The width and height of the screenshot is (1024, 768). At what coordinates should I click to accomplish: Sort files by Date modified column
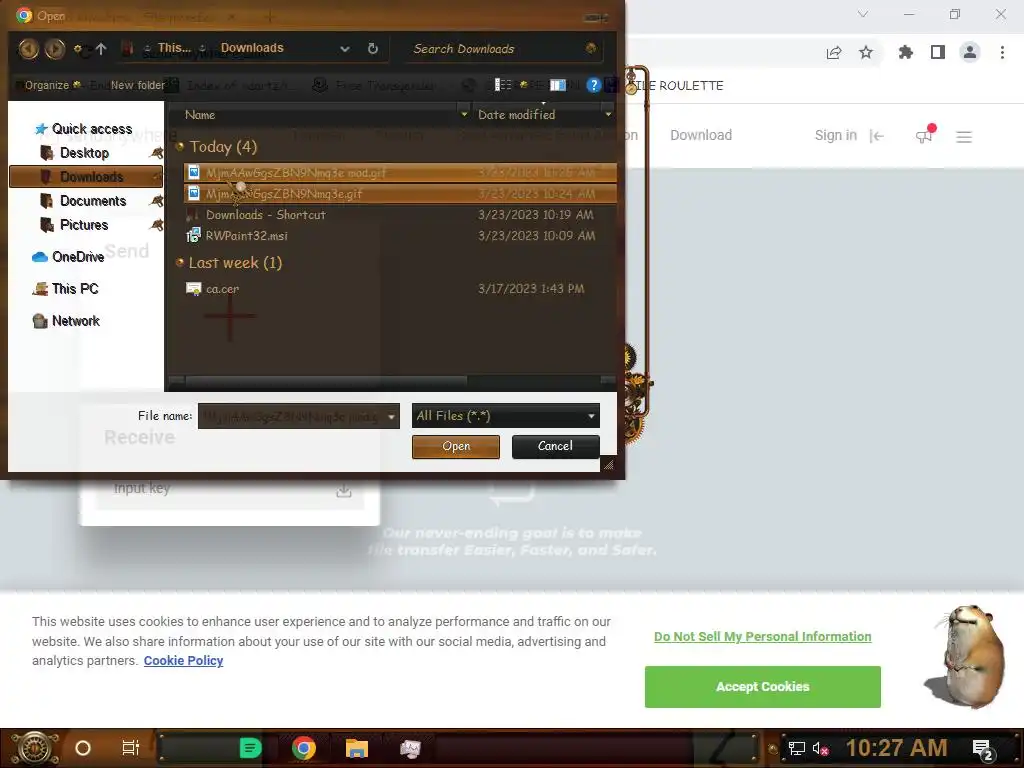tap(517, 115)
